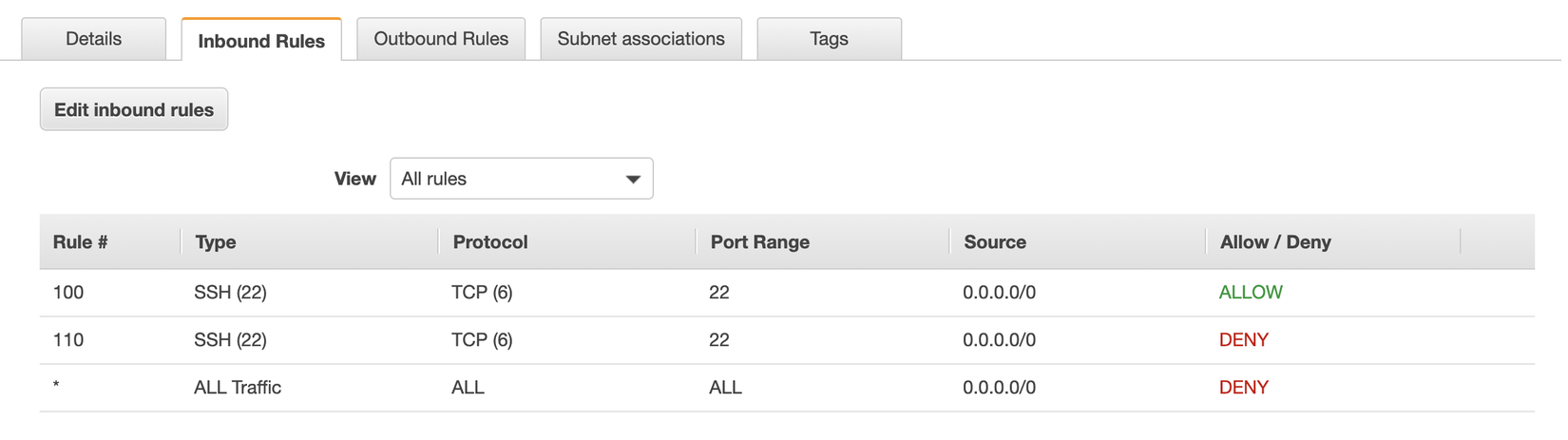Select the Inbound Rules tab
Viewport: 1568px width, 440px height.
click(261, 41)
